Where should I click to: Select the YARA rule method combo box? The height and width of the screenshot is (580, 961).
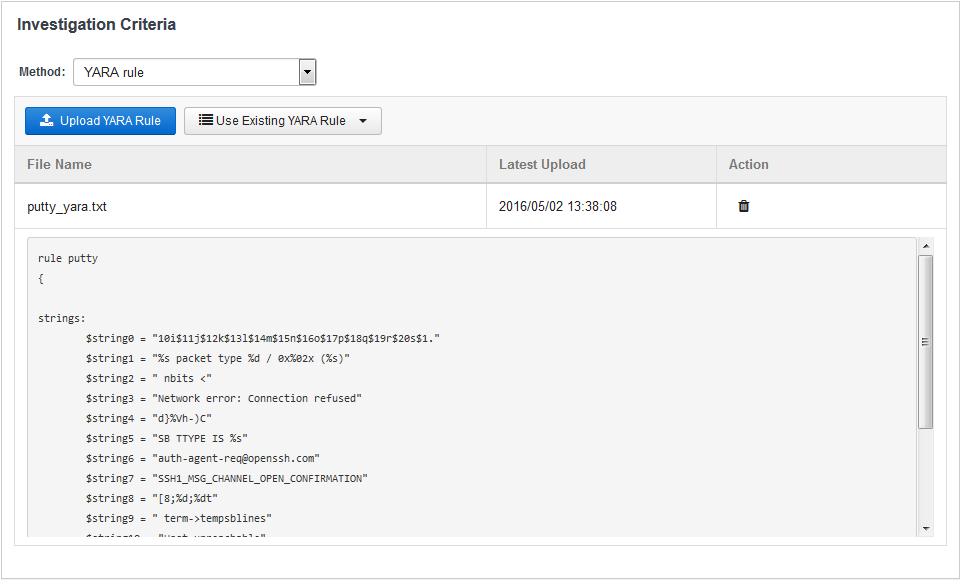pyautogui.click(x=186, y=72)
